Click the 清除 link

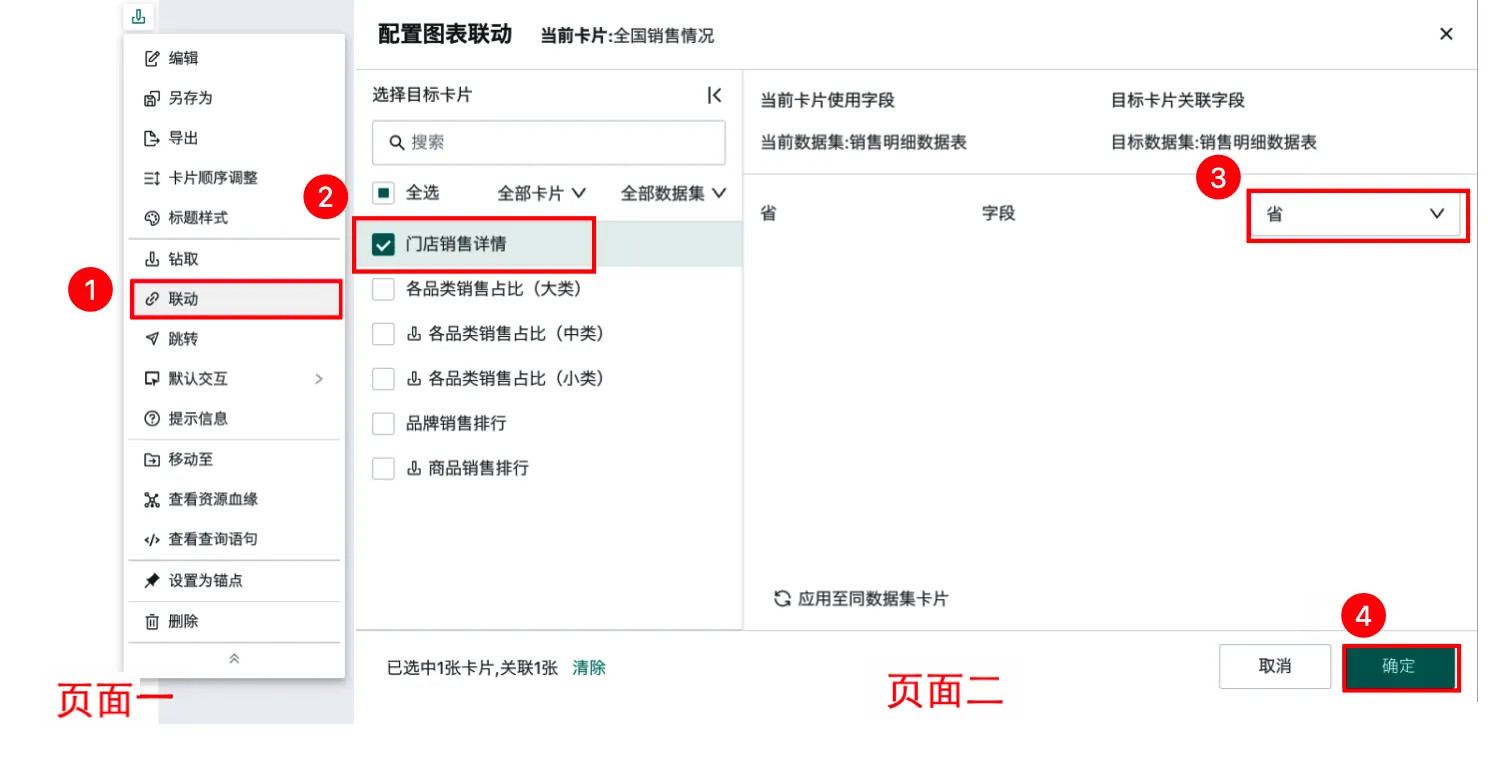[588, 668]
